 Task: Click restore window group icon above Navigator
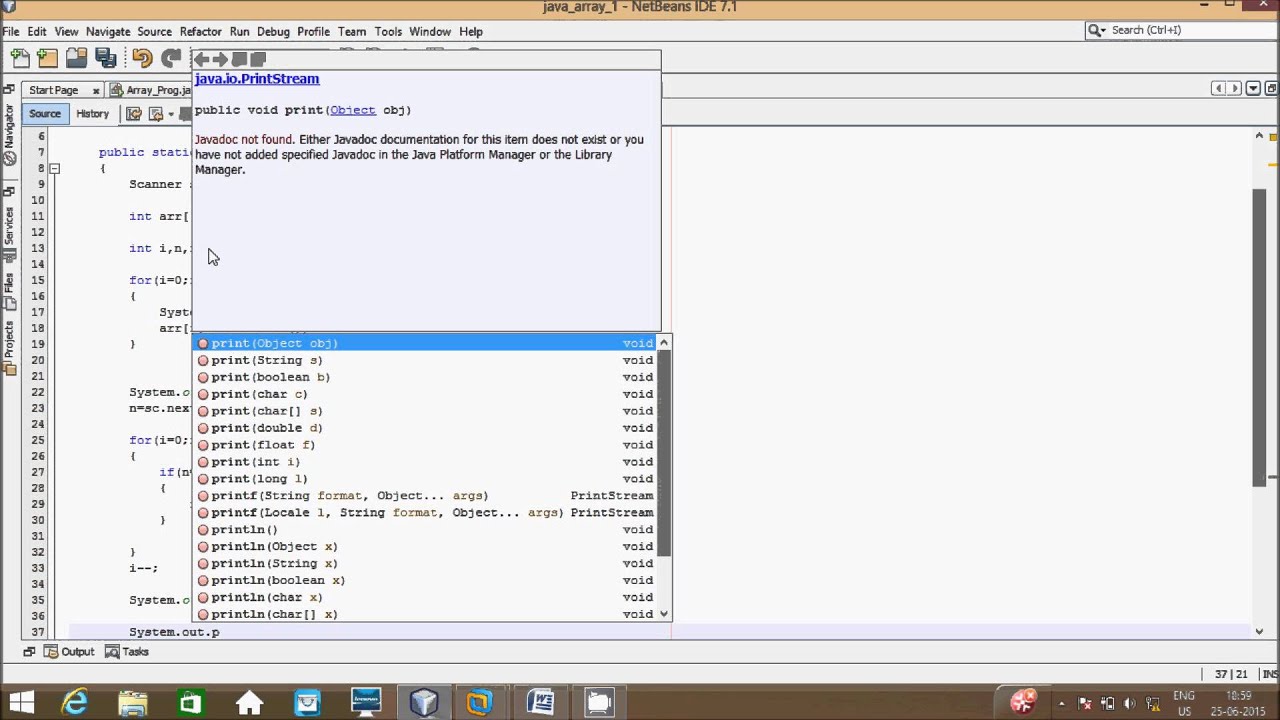click(9, 89)
